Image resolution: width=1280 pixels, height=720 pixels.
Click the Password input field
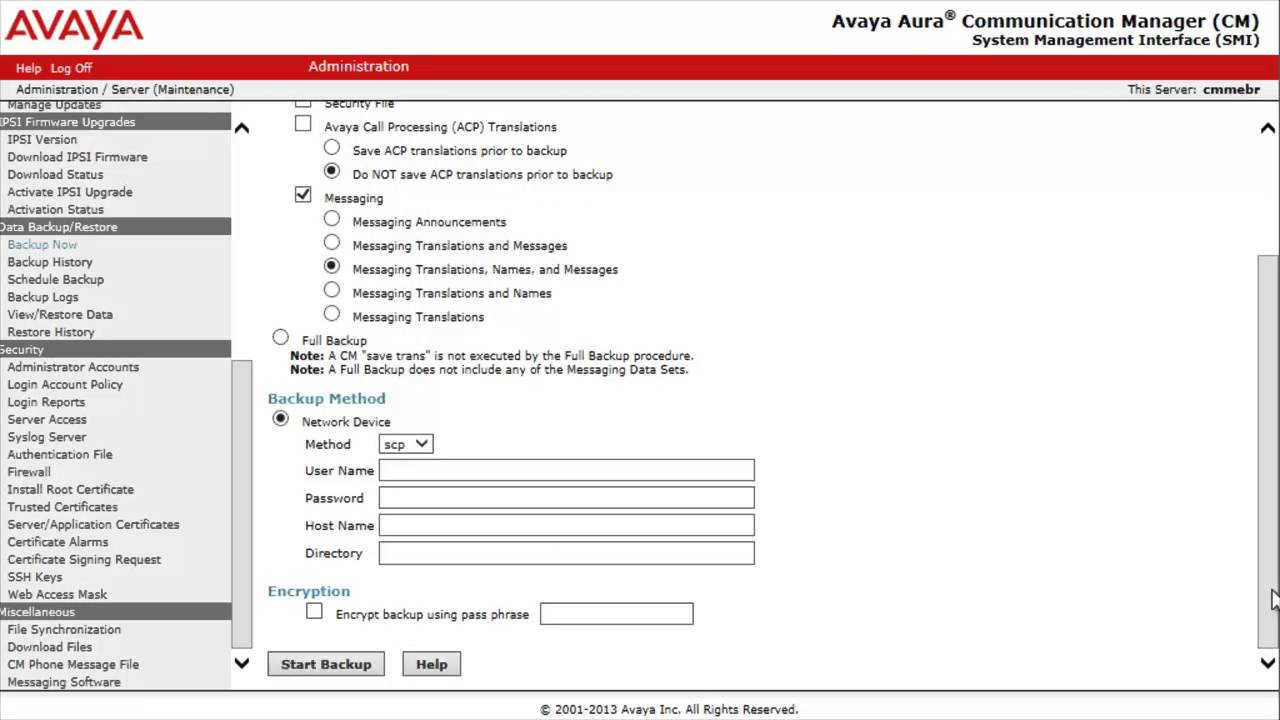click(x=566, y=497)
